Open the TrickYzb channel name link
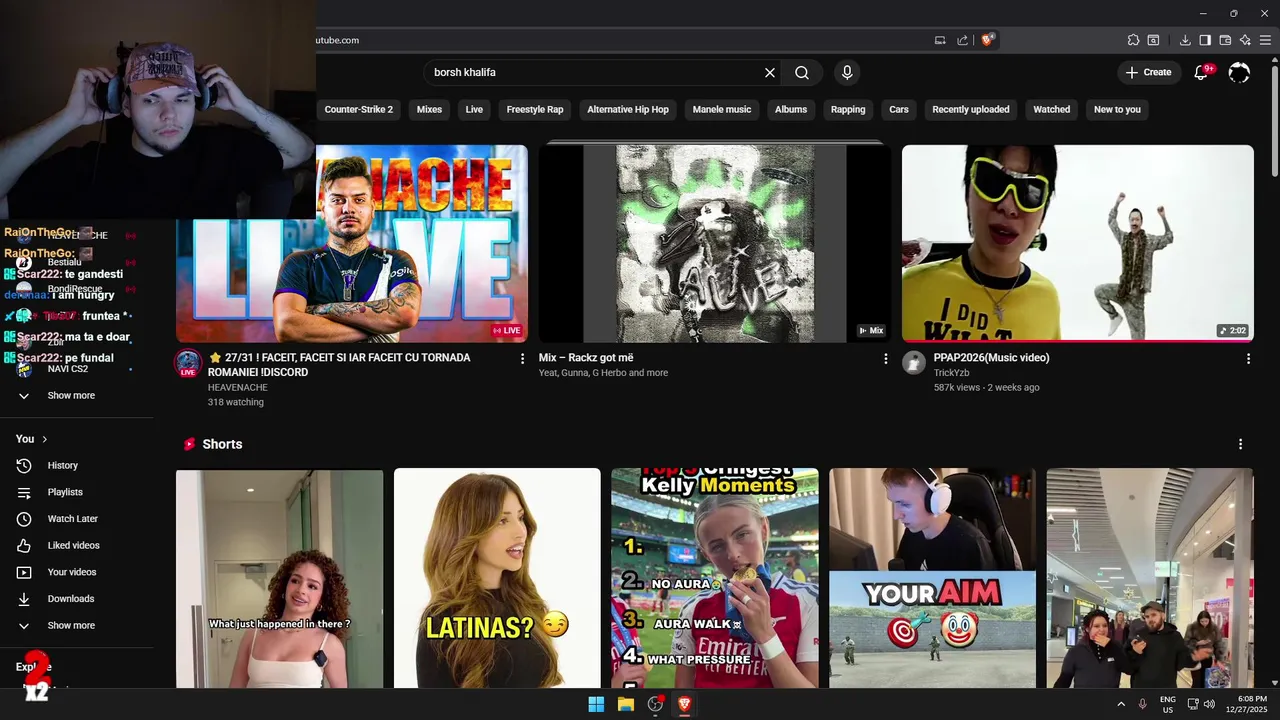1280x720 pixels. point(953,373)
